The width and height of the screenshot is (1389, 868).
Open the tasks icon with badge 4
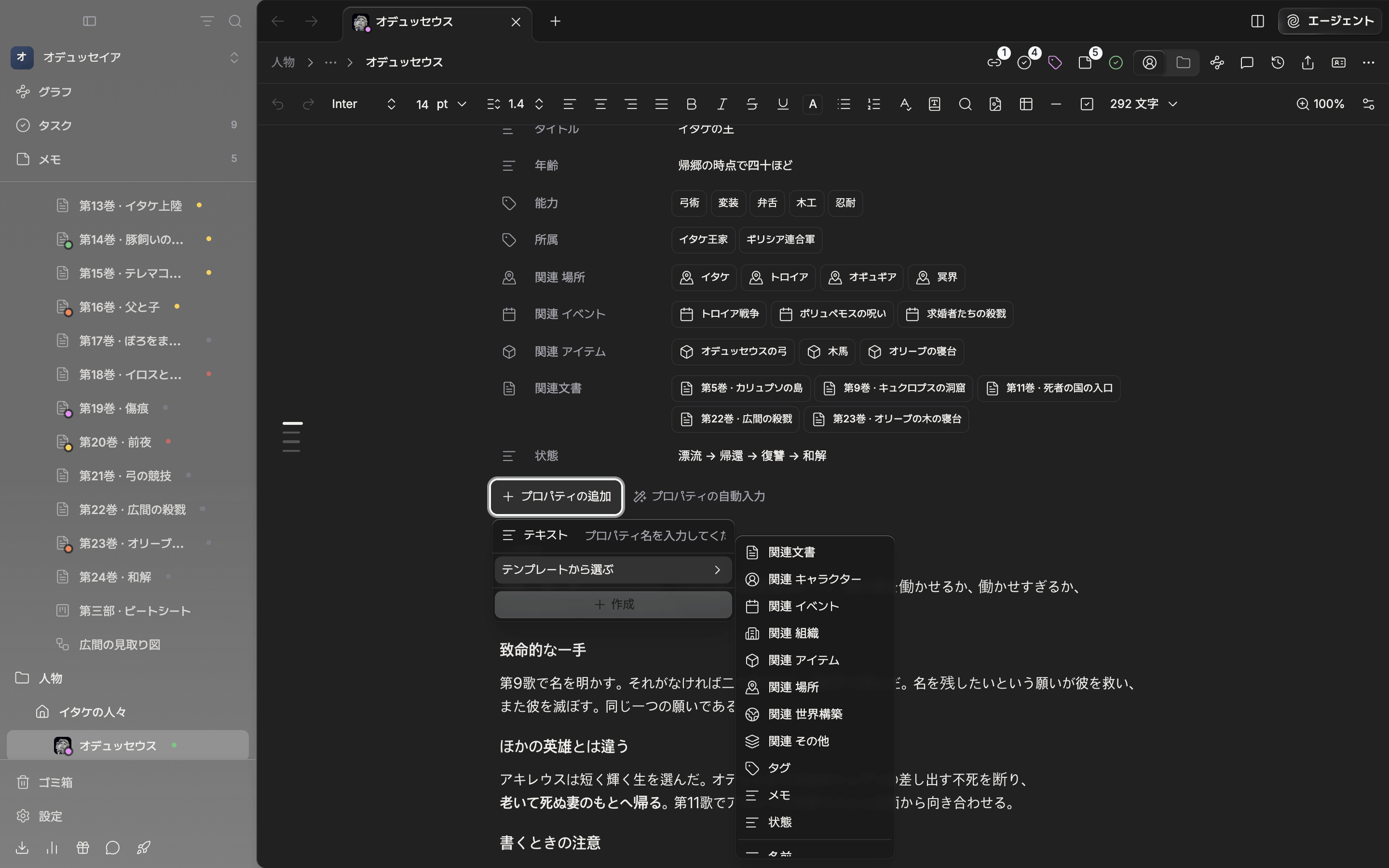pyautogui.click(x=1024, y=63)
